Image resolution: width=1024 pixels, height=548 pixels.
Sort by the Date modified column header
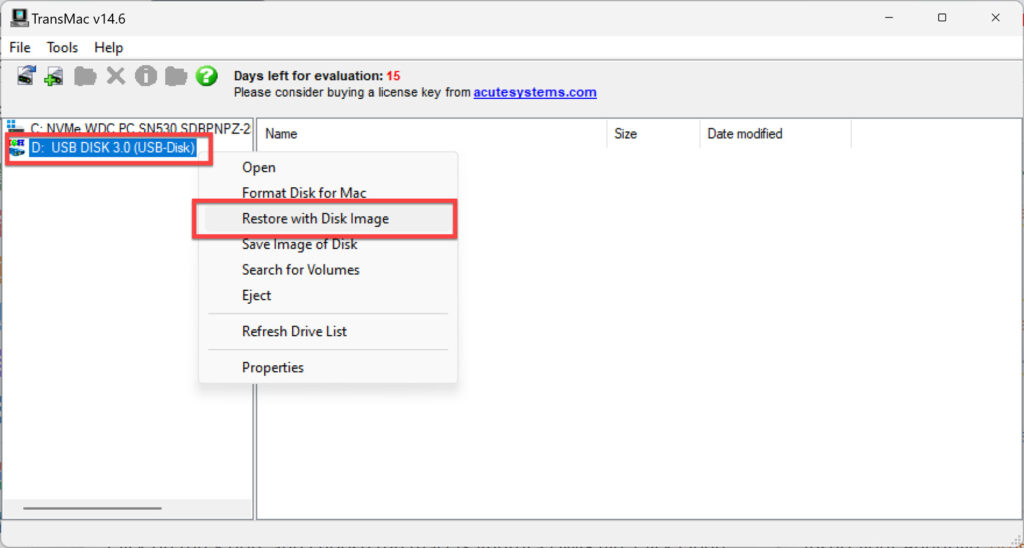point(775,134)
